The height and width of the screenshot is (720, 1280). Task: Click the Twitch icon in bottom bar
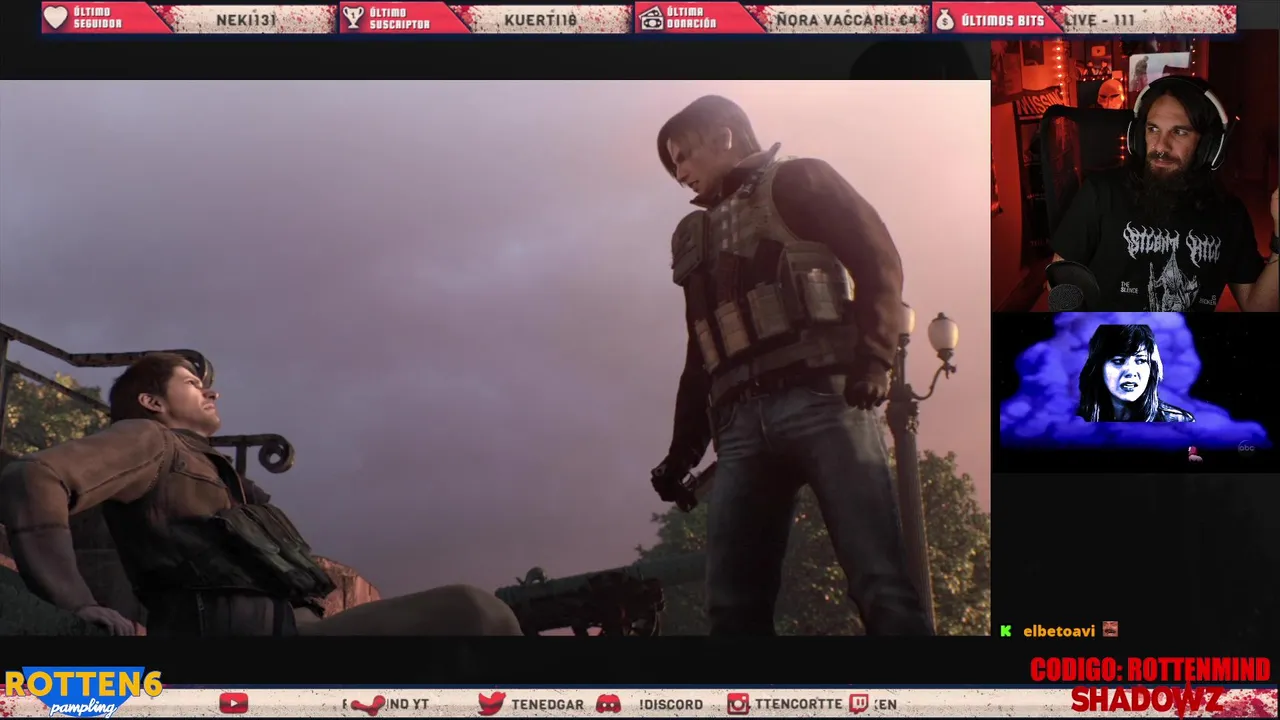pyautogui.click(x=858, y=704)
